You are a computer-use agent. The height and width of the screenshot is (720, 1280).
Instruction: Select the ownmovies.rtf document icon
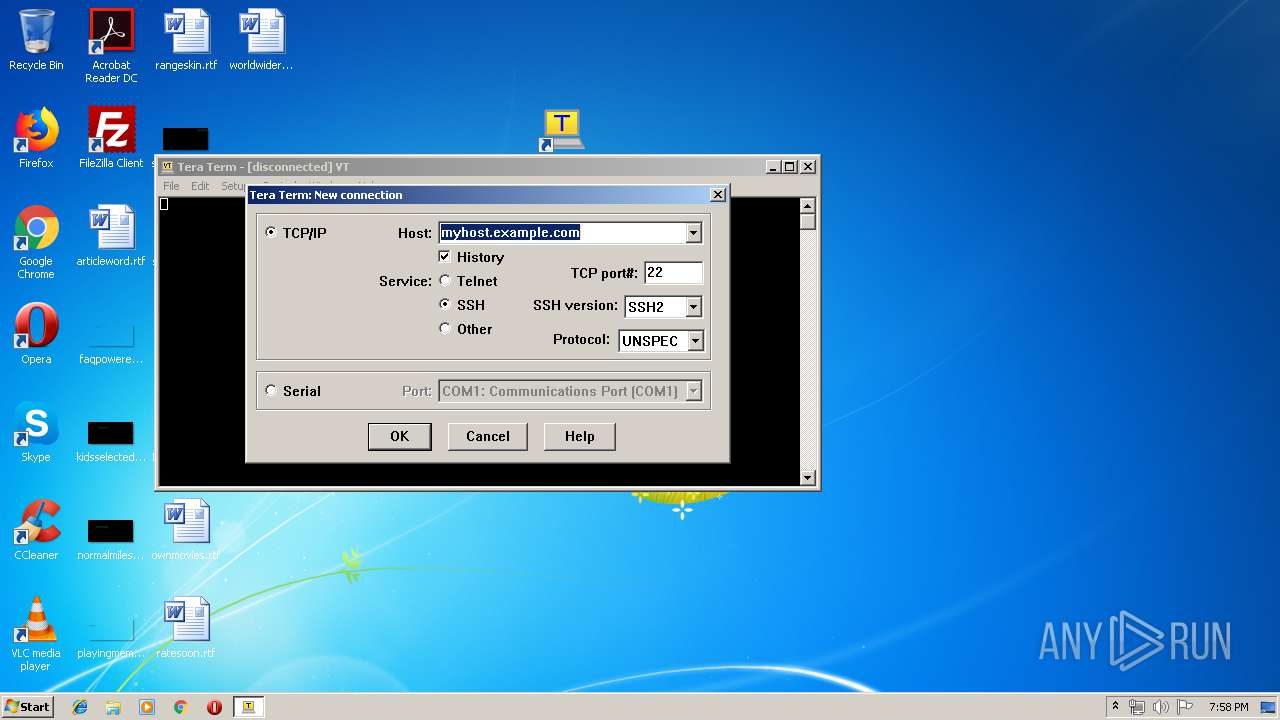coord(186,530)
